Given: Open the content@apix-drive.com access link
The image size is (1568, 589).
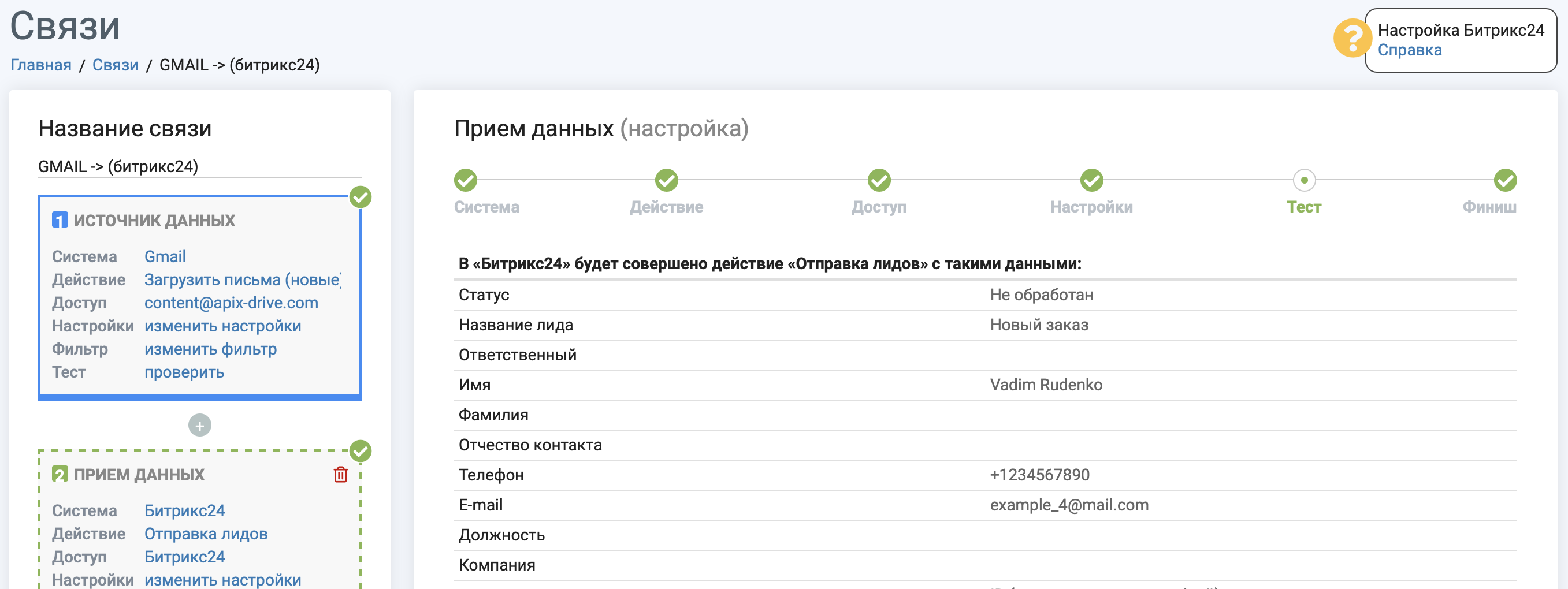Looking at the screenshot, I should point(231,303).
